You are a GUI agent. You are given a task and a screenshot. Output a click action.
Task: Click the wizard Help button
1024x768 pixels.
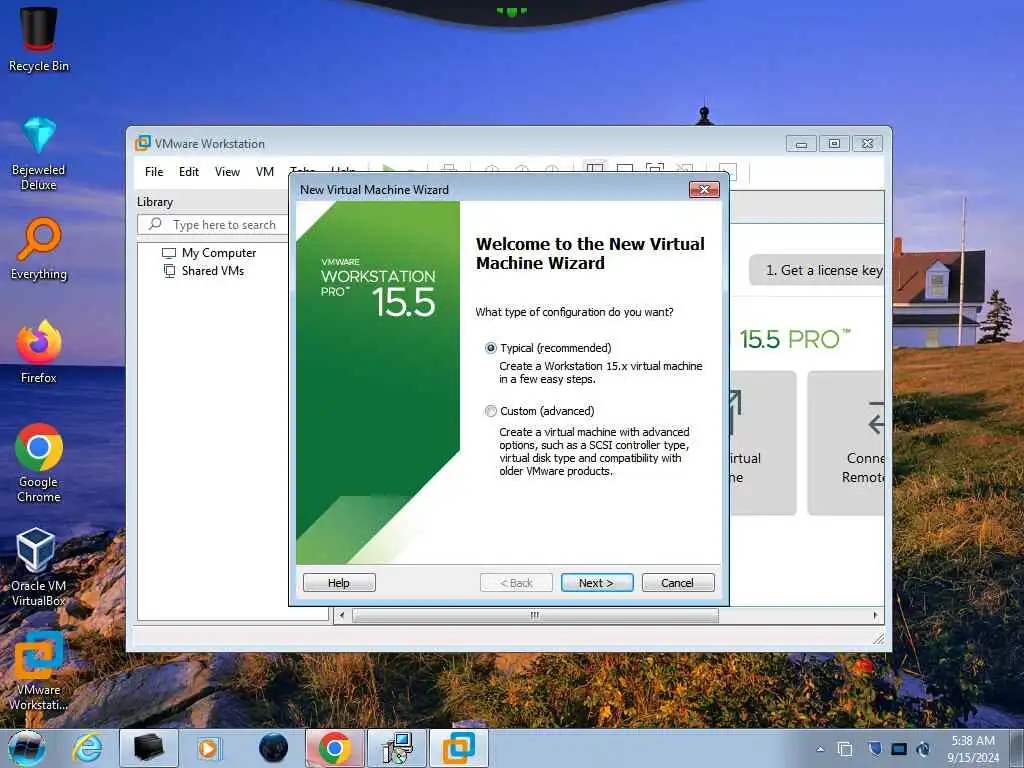[339, 583]
